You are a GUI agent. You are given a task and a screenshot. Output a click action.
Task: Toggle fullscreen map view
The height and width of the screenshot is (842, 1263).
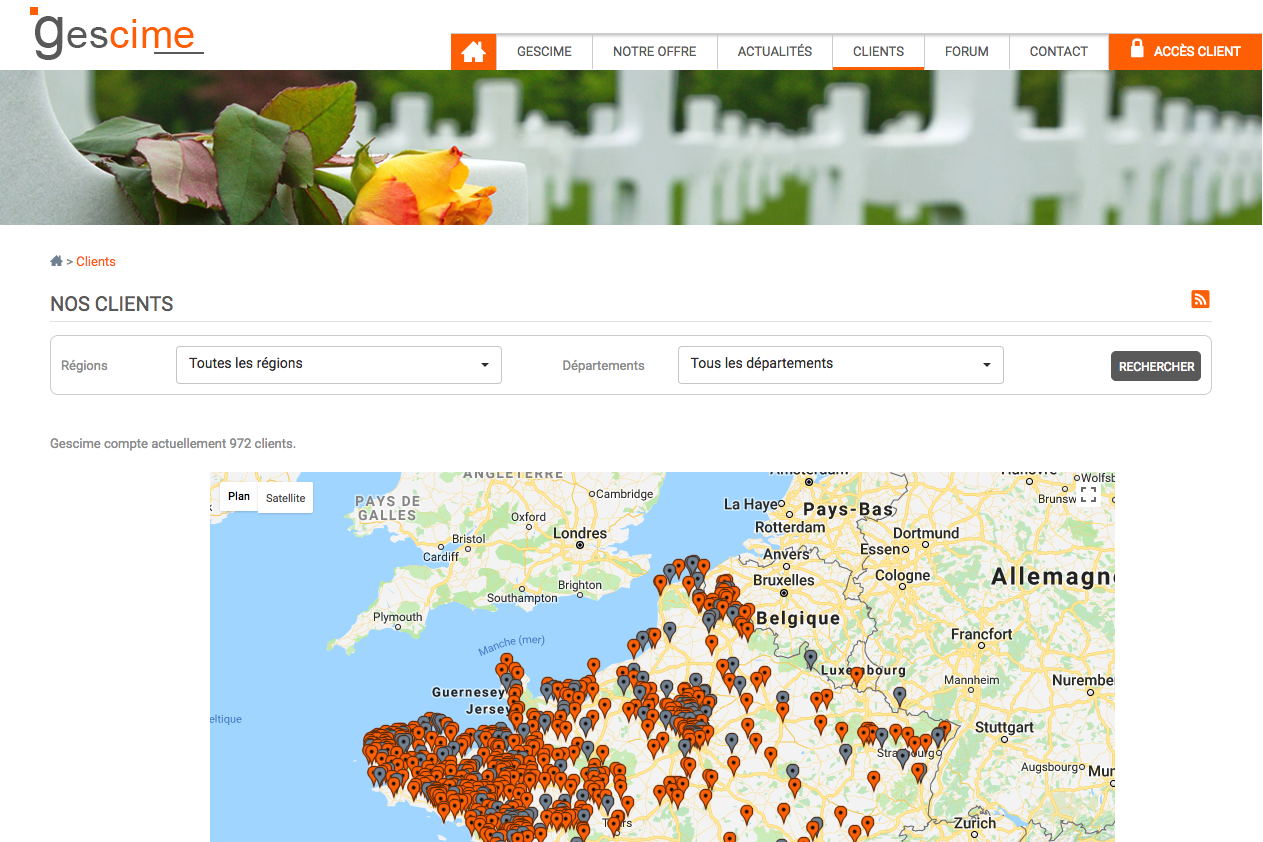pos(1088,495)
